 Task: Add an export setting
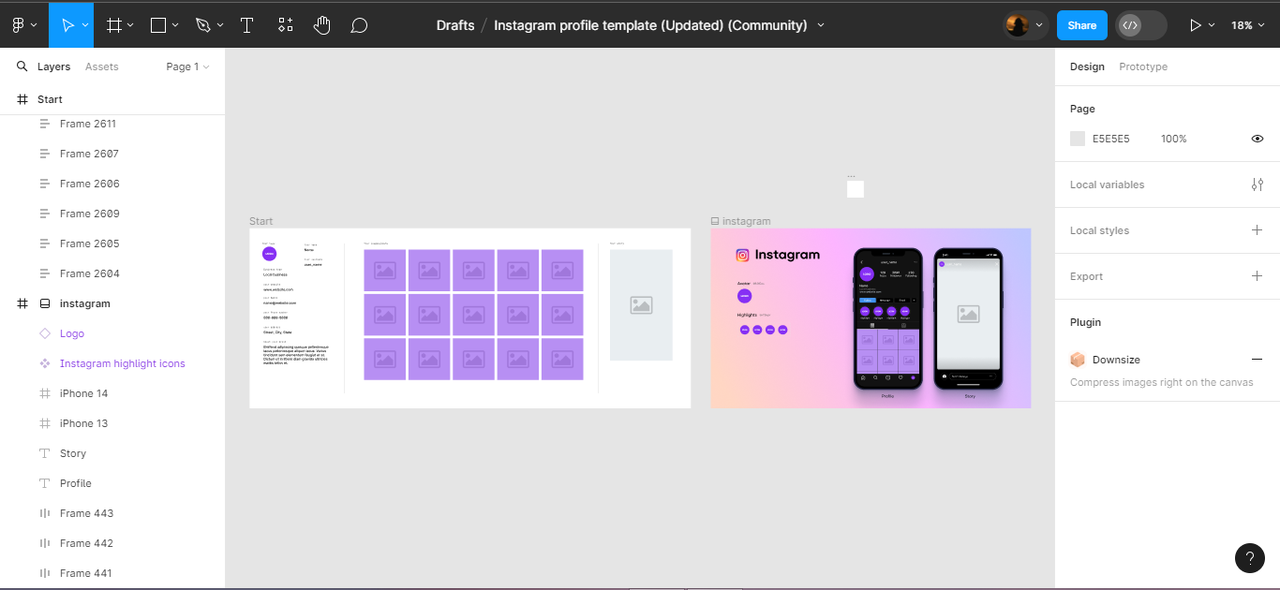click(1257, 276)
